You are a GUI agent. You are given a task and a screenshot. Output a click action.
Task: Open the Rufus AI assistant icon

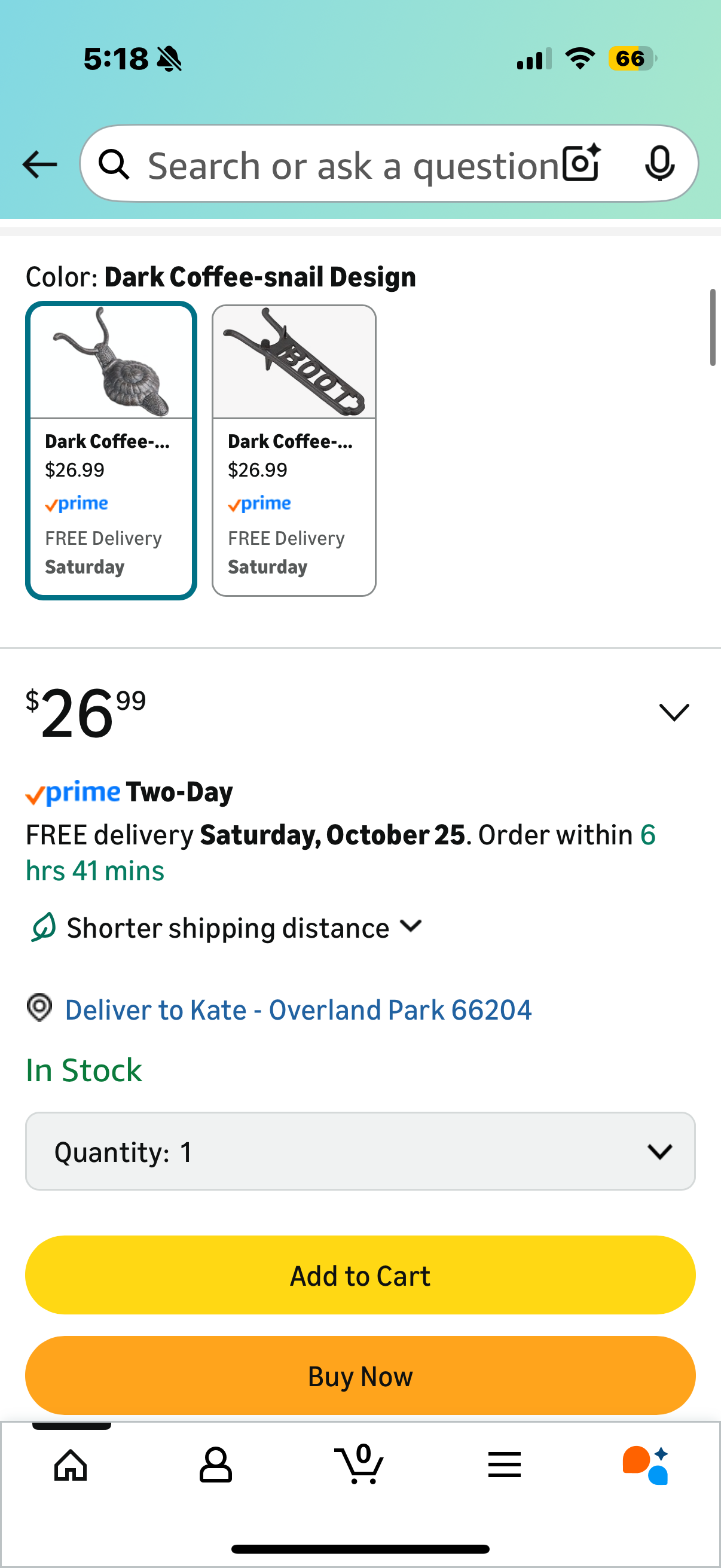646,1465
